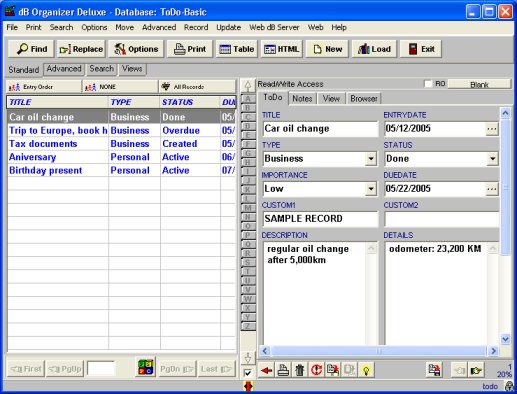Viewport: 517px width, 394px height.
Task: Open the Advanced menu
Action: [159, 27]
